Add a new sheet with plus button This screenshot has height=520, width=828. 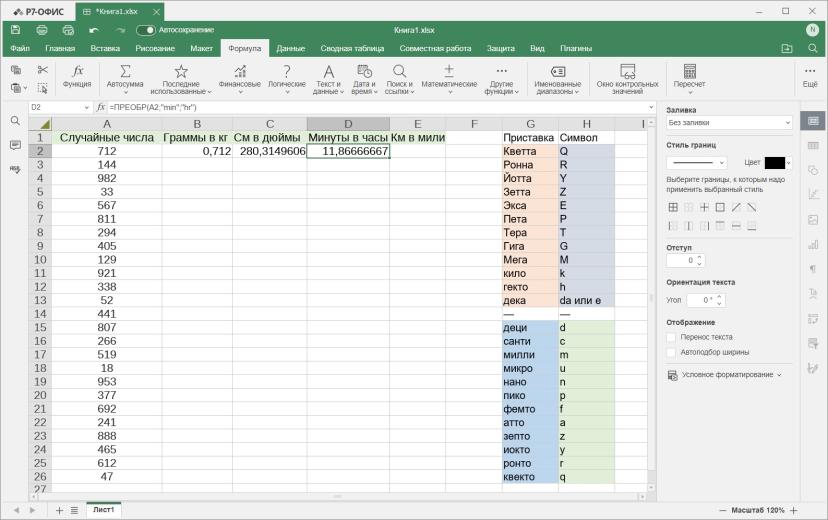[59, 510]
